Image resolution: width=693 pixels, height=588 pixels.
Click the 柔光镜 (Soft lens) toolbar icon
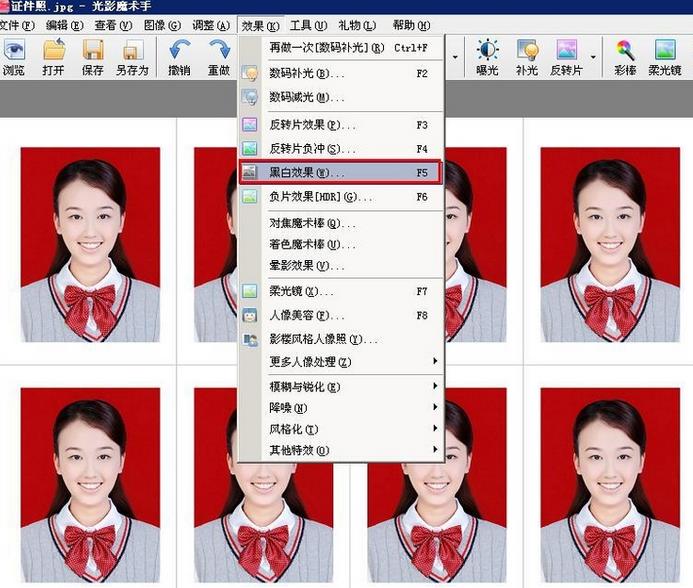[x=665, y=50]
